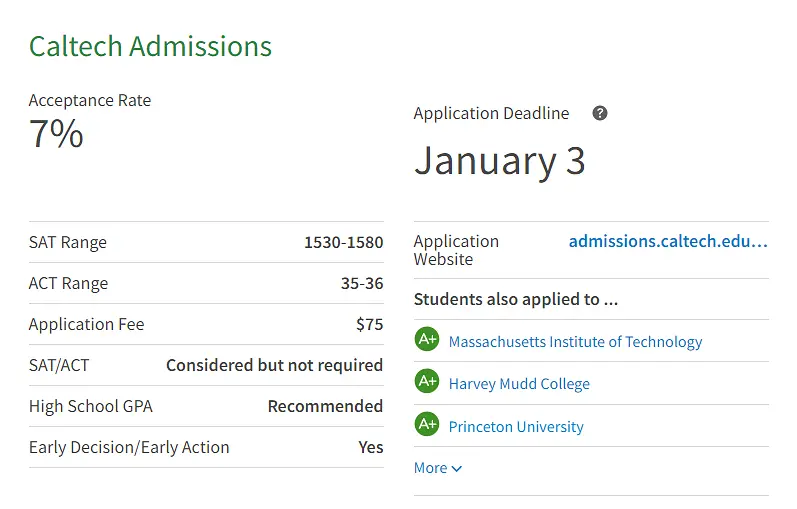Click the help icon beside Application Deadline
Image resolution: width=797 pixels, height=509 pixels.
[x=600, y=113]
